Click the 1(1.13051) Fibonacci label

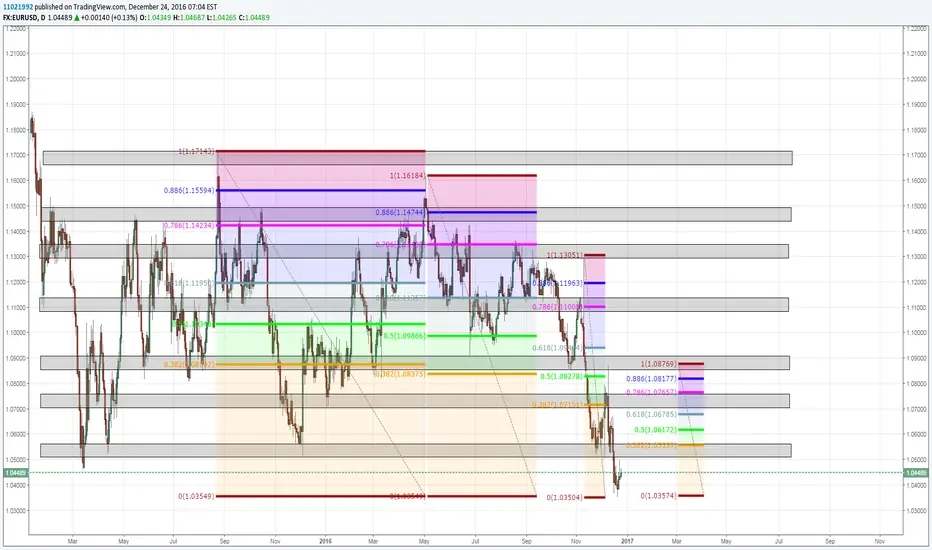(x=565, y=255)
